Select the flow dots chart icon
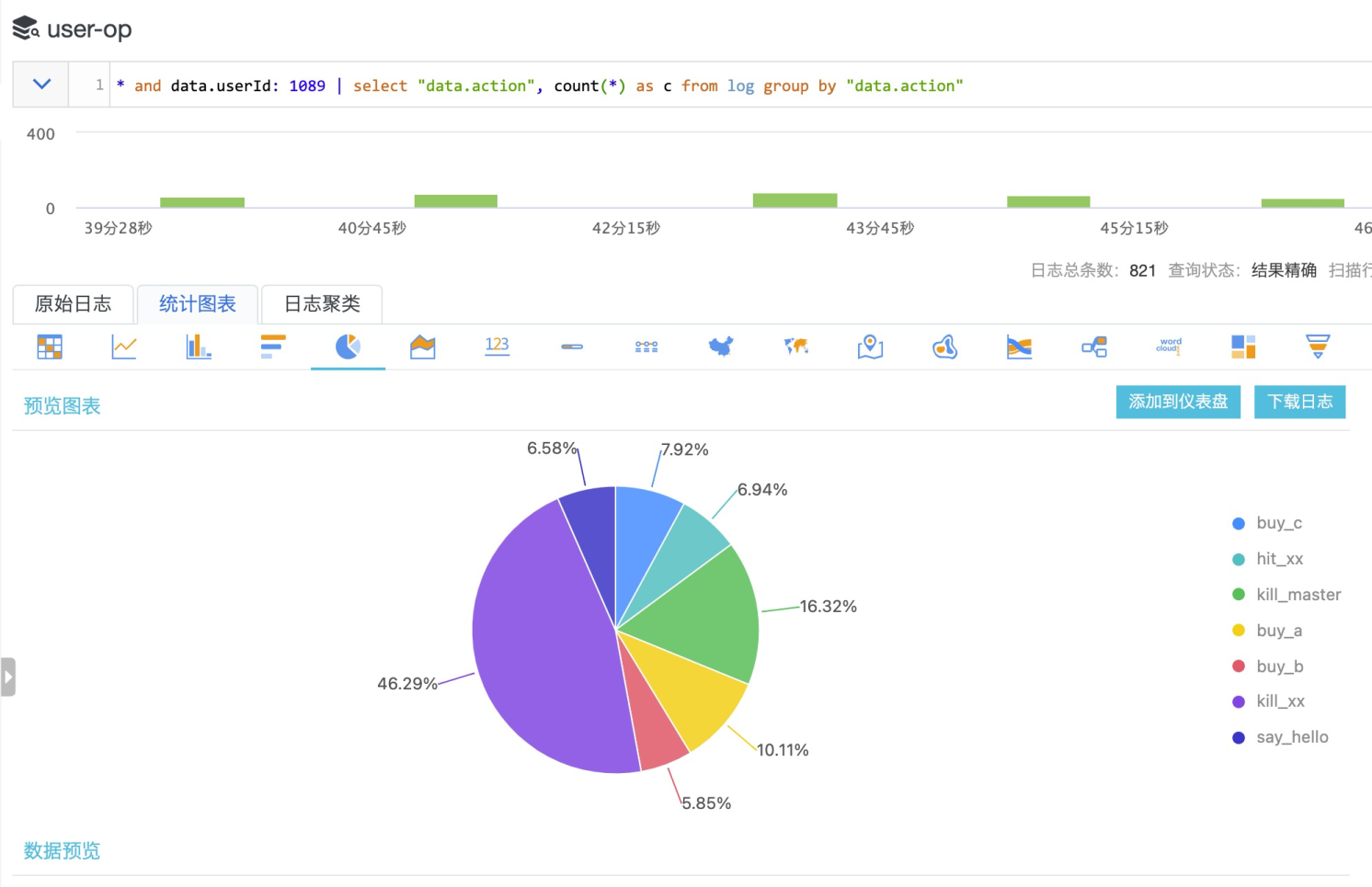The height and width of the screenshot is (887, 1372). click(x=646, y=347)
